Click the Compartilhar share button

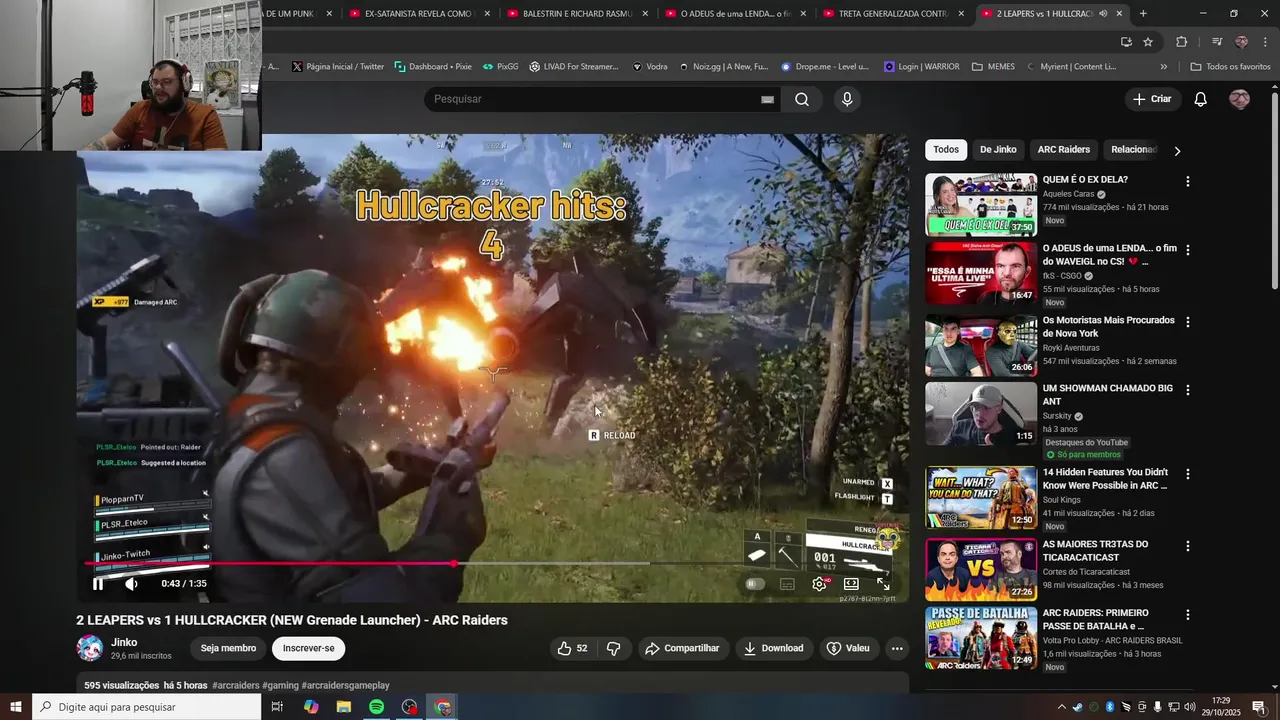(682, 648)
